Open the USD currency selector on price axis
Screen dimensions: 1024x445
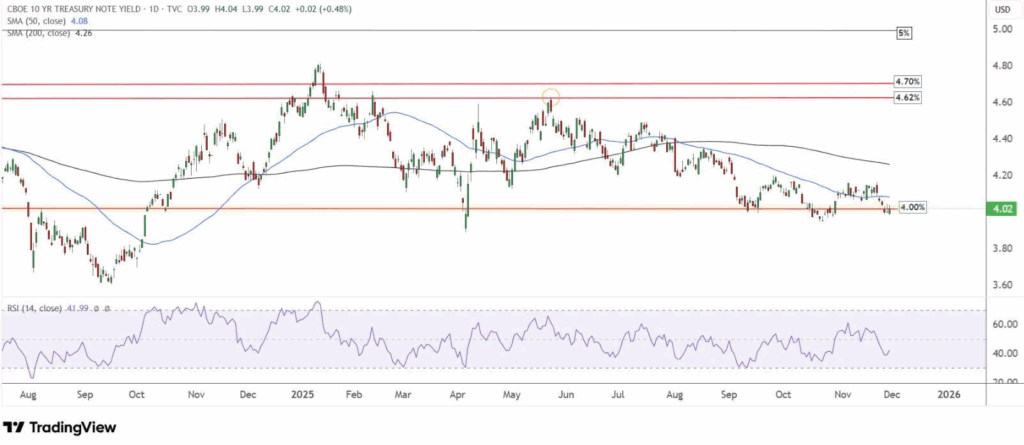point(1000,9)
